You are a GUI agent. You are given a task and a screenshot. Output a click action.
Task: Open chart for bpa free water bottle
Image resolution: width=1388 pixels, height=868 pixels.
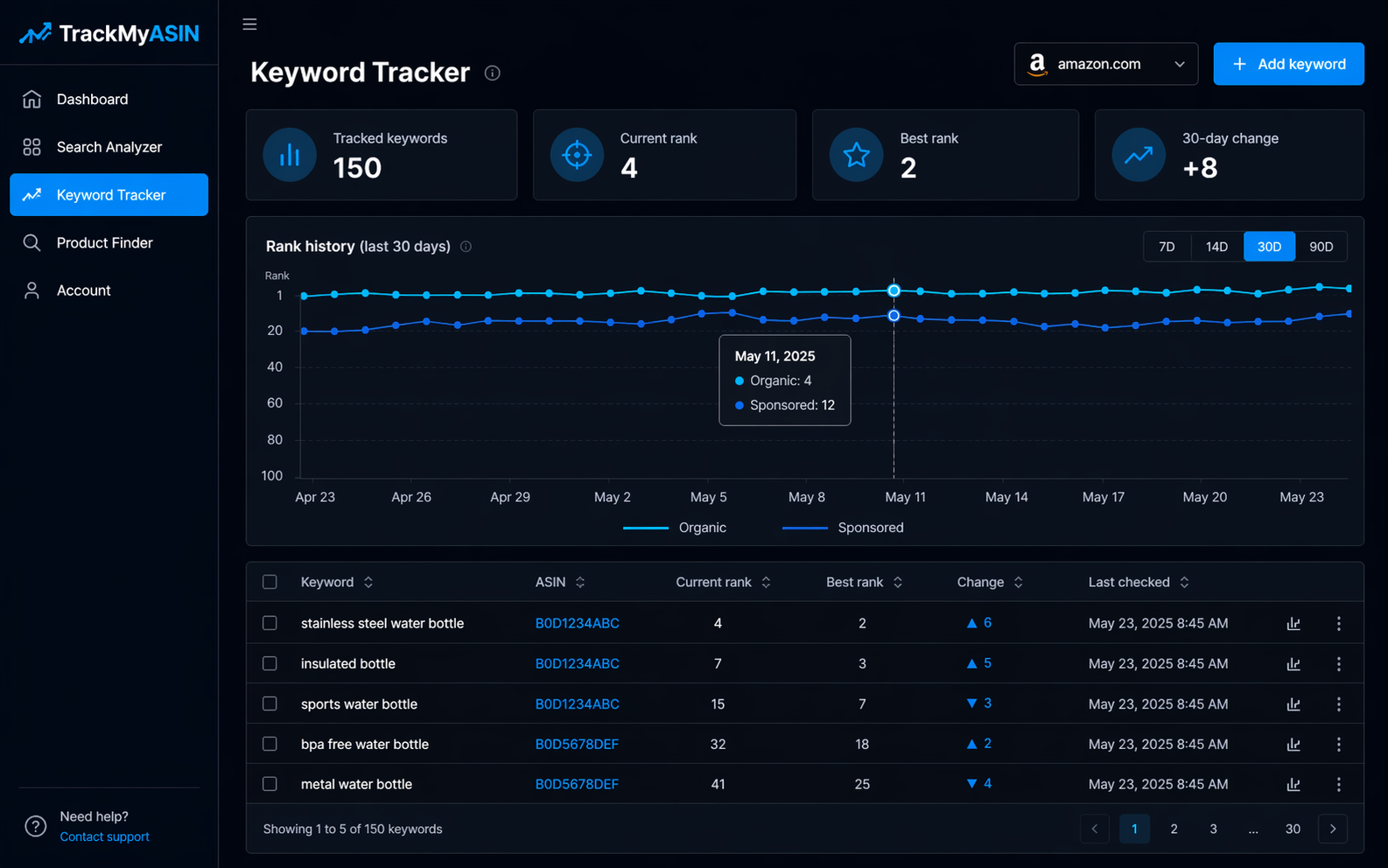click(1293, 745)
